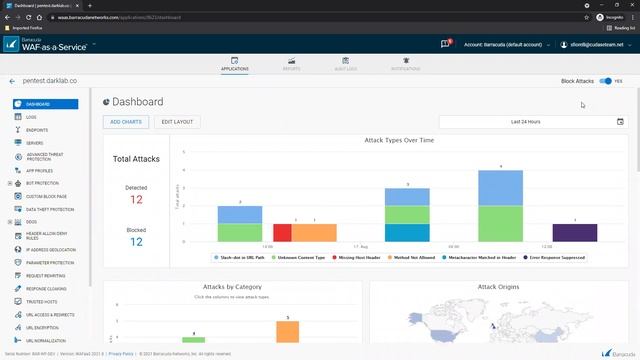Expand the Bot Protection tree node
The image size is (640, 360).
click(x=10, y=183)
